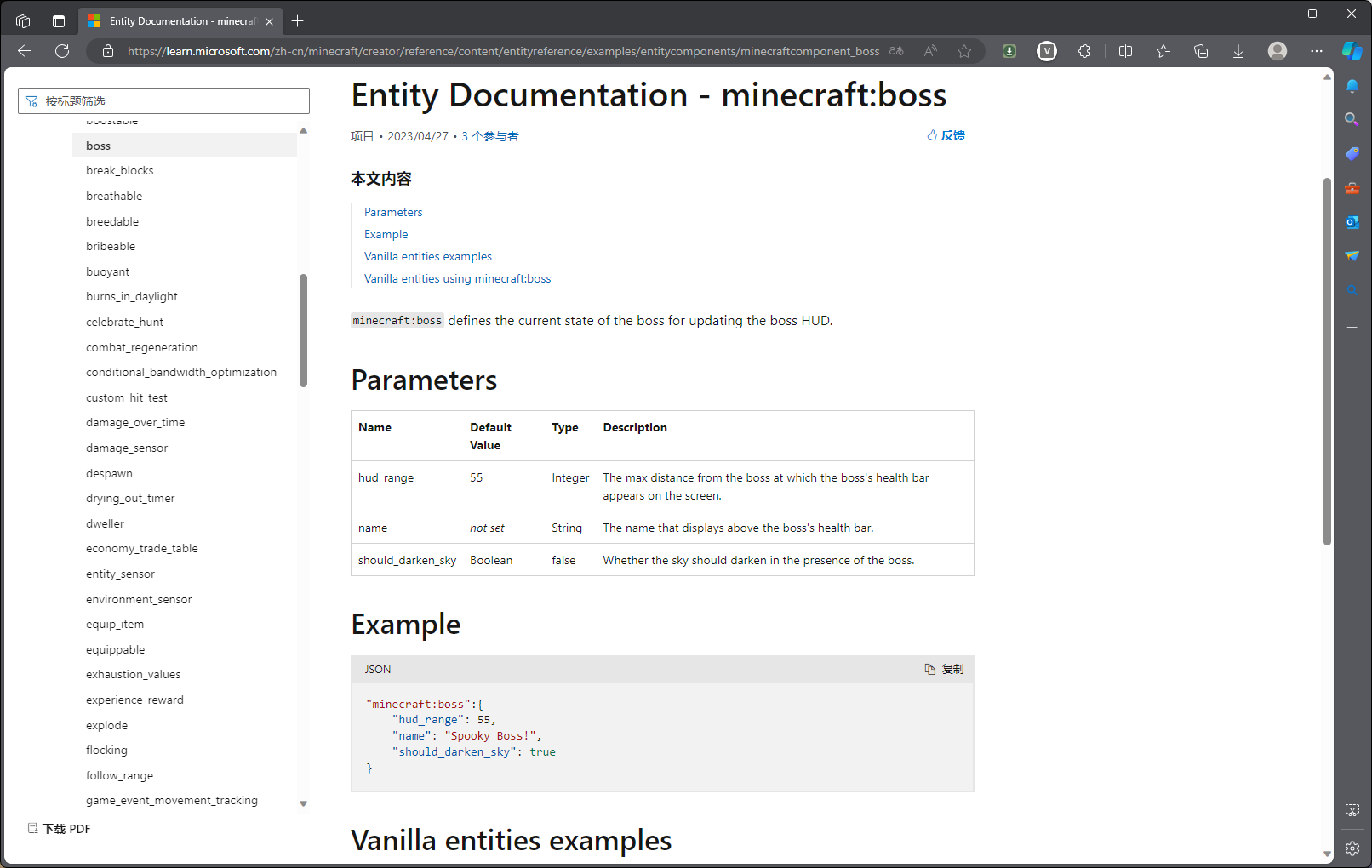Open damage_sensor in the sidebar
The image size is (1372, 868).
coord(127,448)
